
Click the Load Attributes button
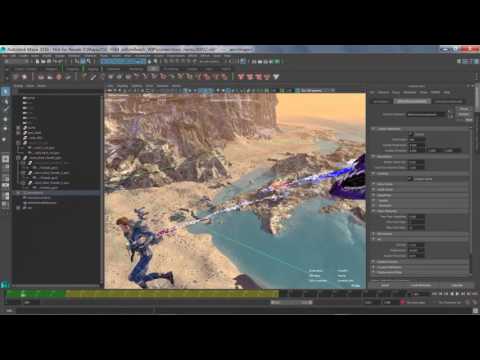(421, 285)
